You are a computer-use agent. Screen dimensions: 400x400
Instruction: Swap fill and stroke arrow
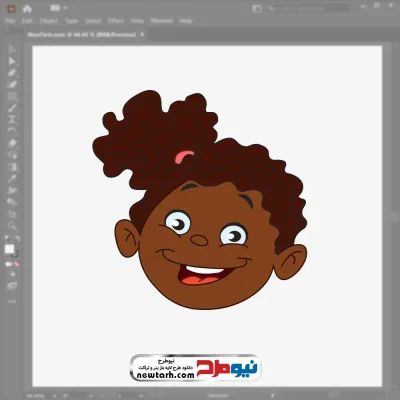point(17,239)
